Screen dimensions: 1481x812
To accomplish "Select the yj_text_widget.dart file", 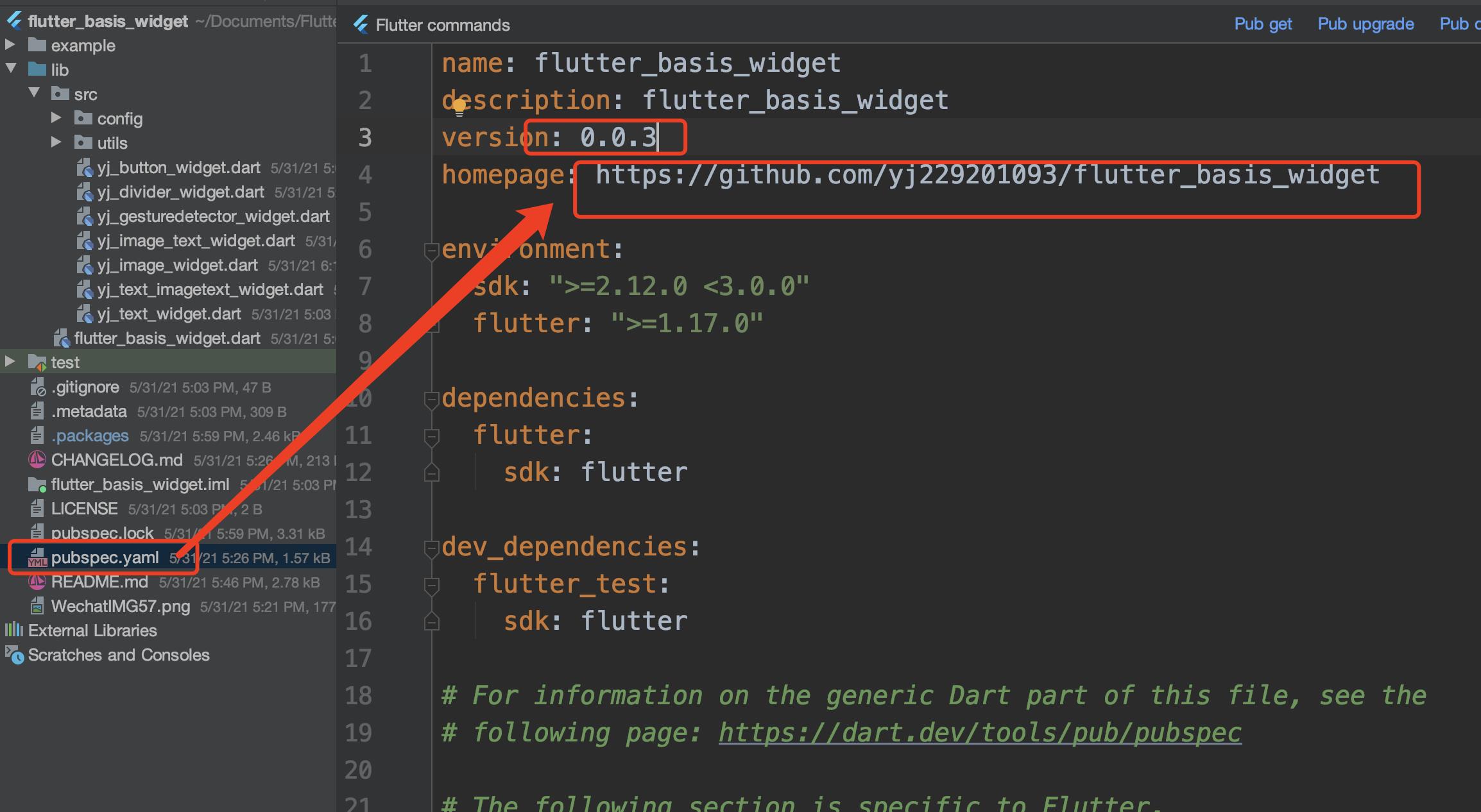I will tap(169, 314).
